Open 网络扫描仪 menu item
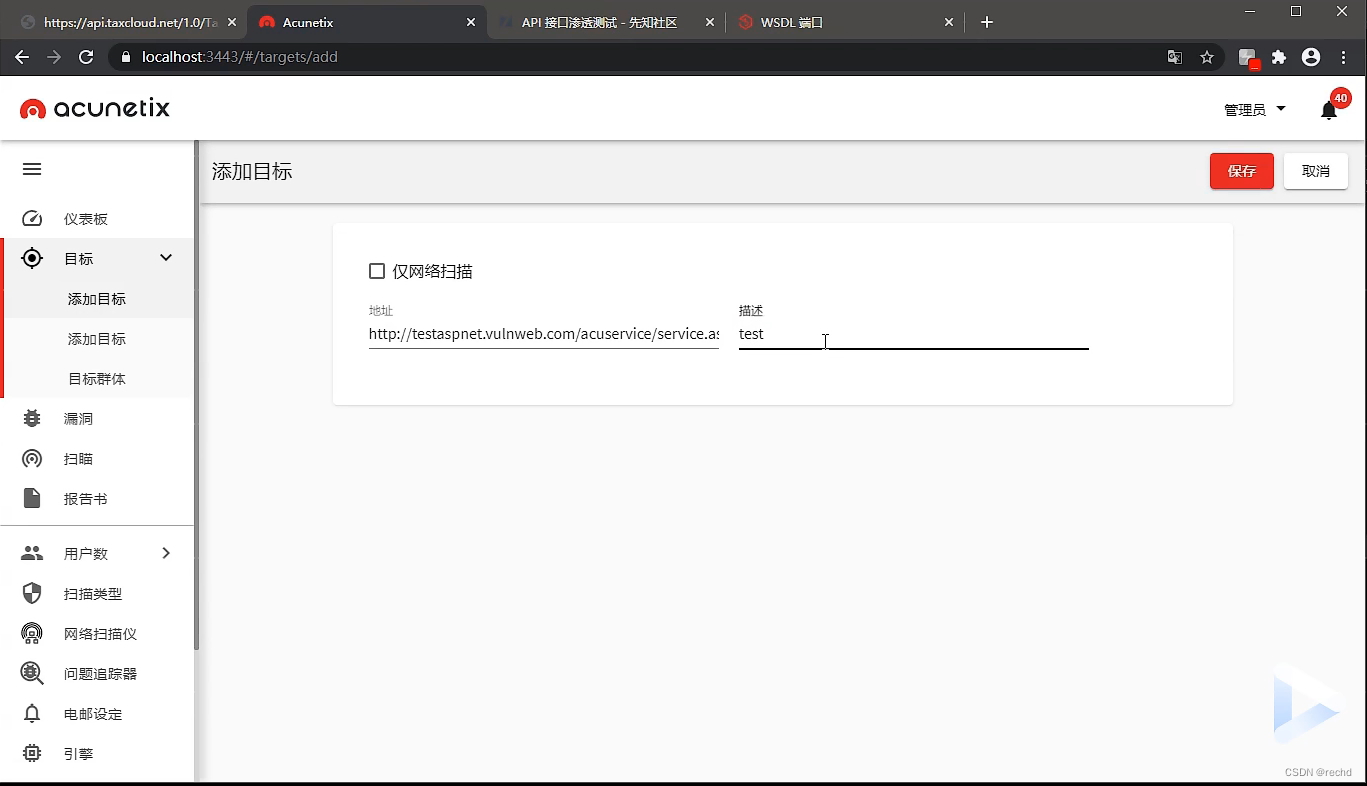Image resolution: width=1367 pixels, height=786 pixels. [x=97, y=633]
